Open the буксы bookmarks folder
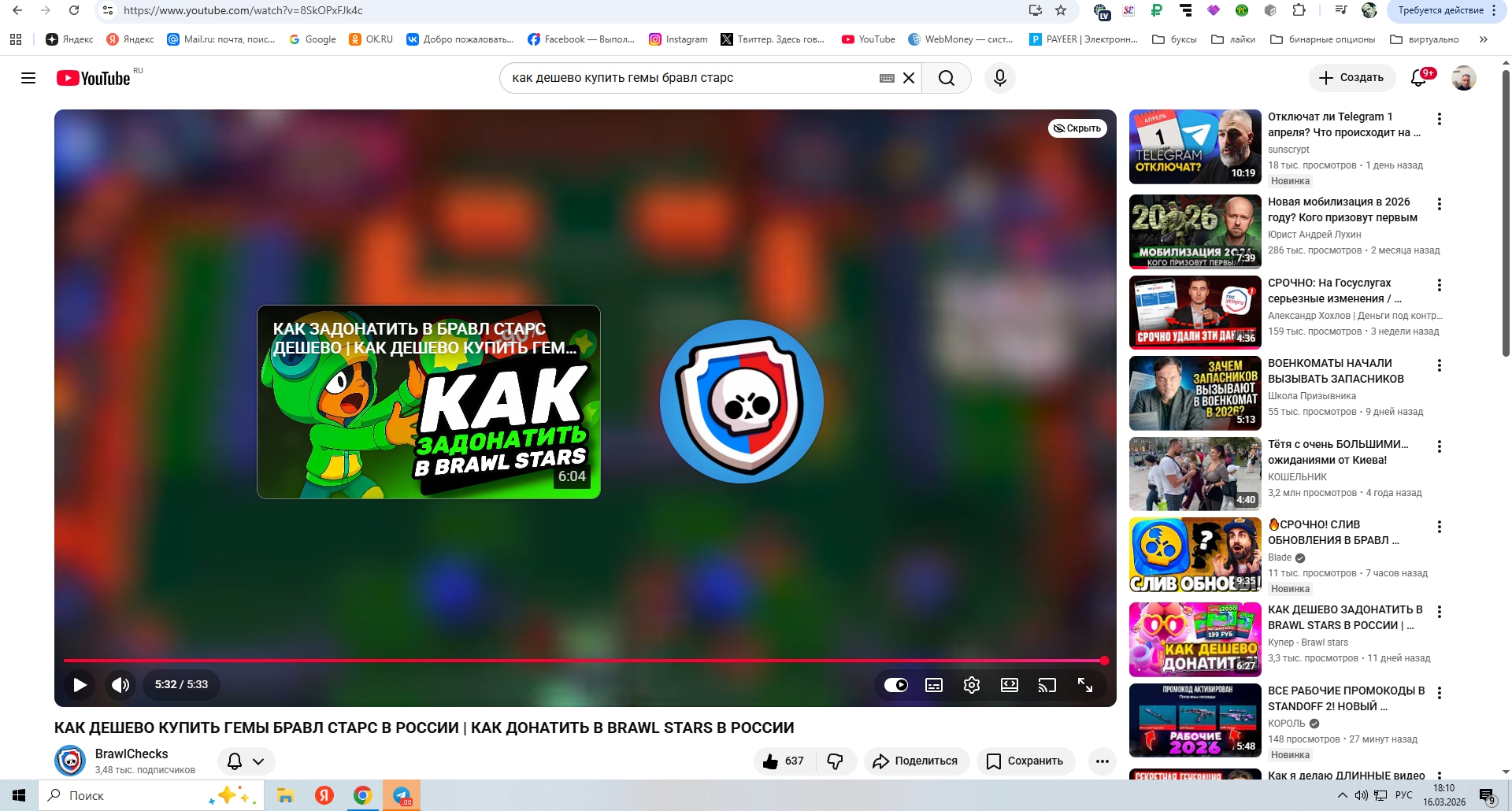Screen dimensions: 1512x811 pos(1174,39)
